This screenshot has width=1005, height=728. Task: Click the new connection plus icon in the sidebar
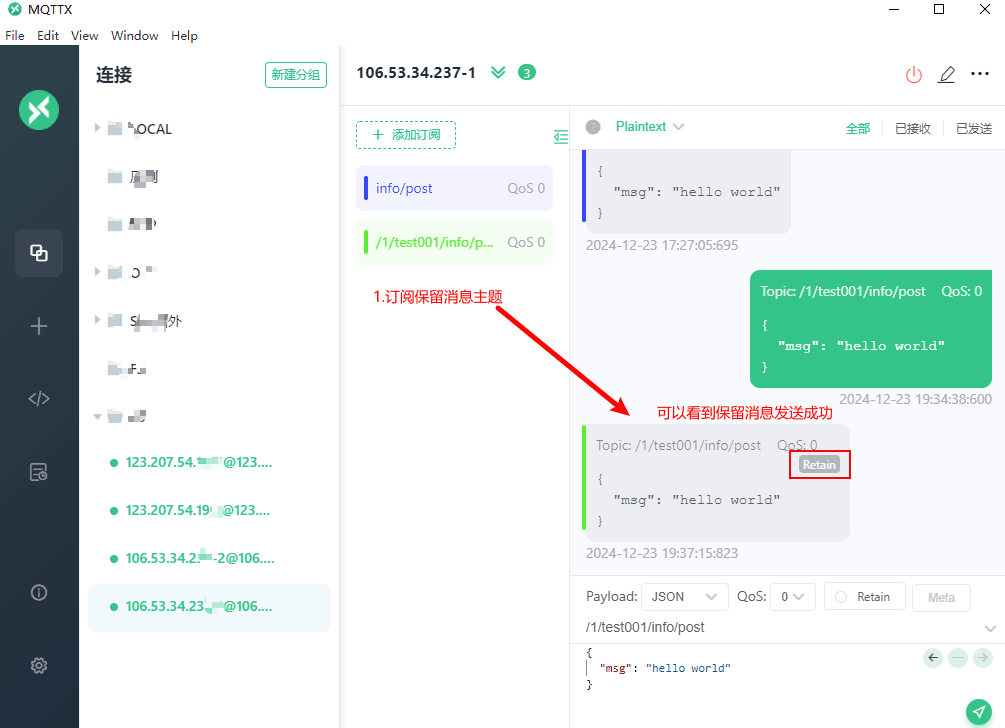click(38, 326)
